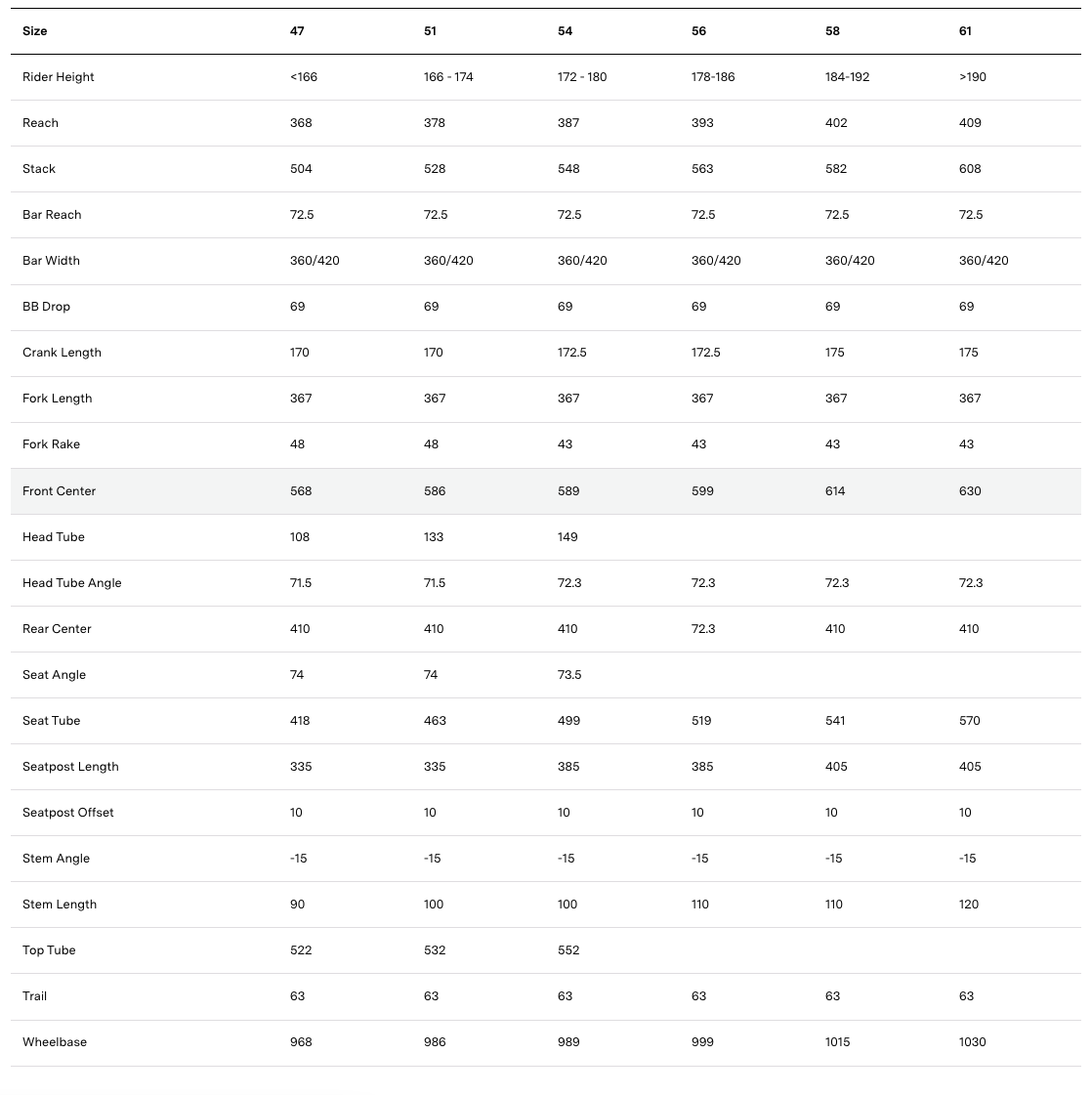Click the Stack value 608
Viewport: 1092px width, 1095px height.
coord(970,169)
